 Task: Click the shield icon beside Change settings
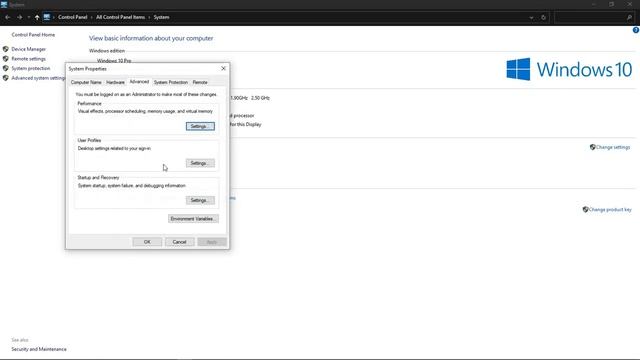(593, 147)
